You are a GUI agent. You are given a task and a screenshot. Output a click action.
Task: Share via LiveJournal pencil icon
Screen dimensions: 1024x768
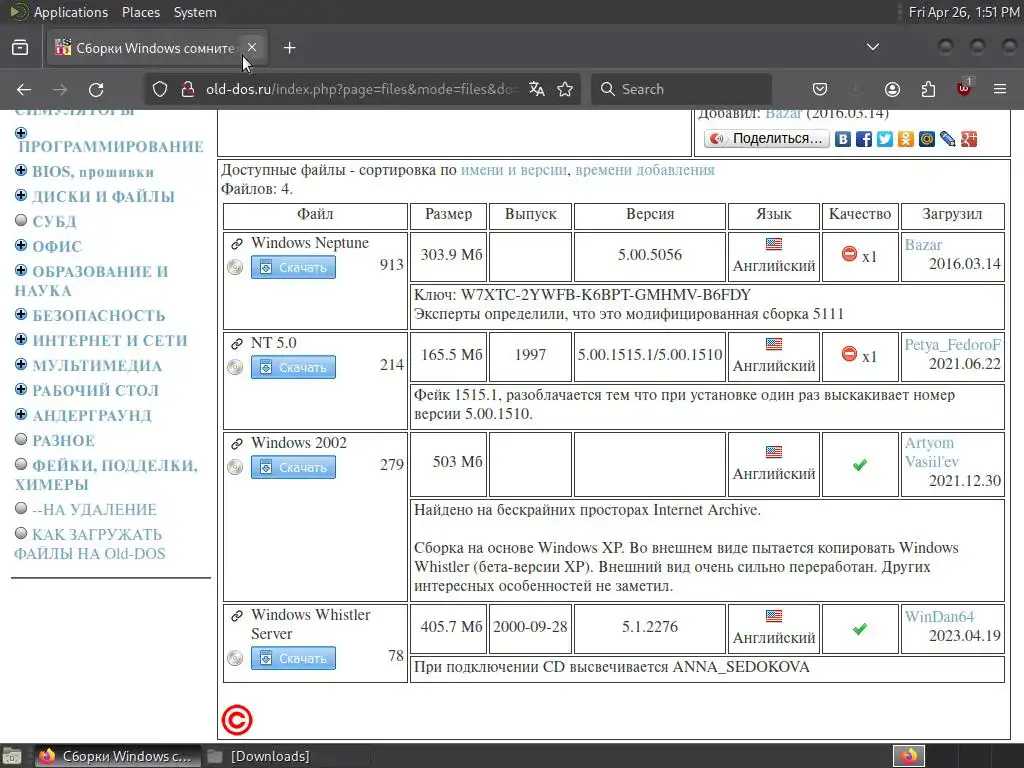click(948, 139)
